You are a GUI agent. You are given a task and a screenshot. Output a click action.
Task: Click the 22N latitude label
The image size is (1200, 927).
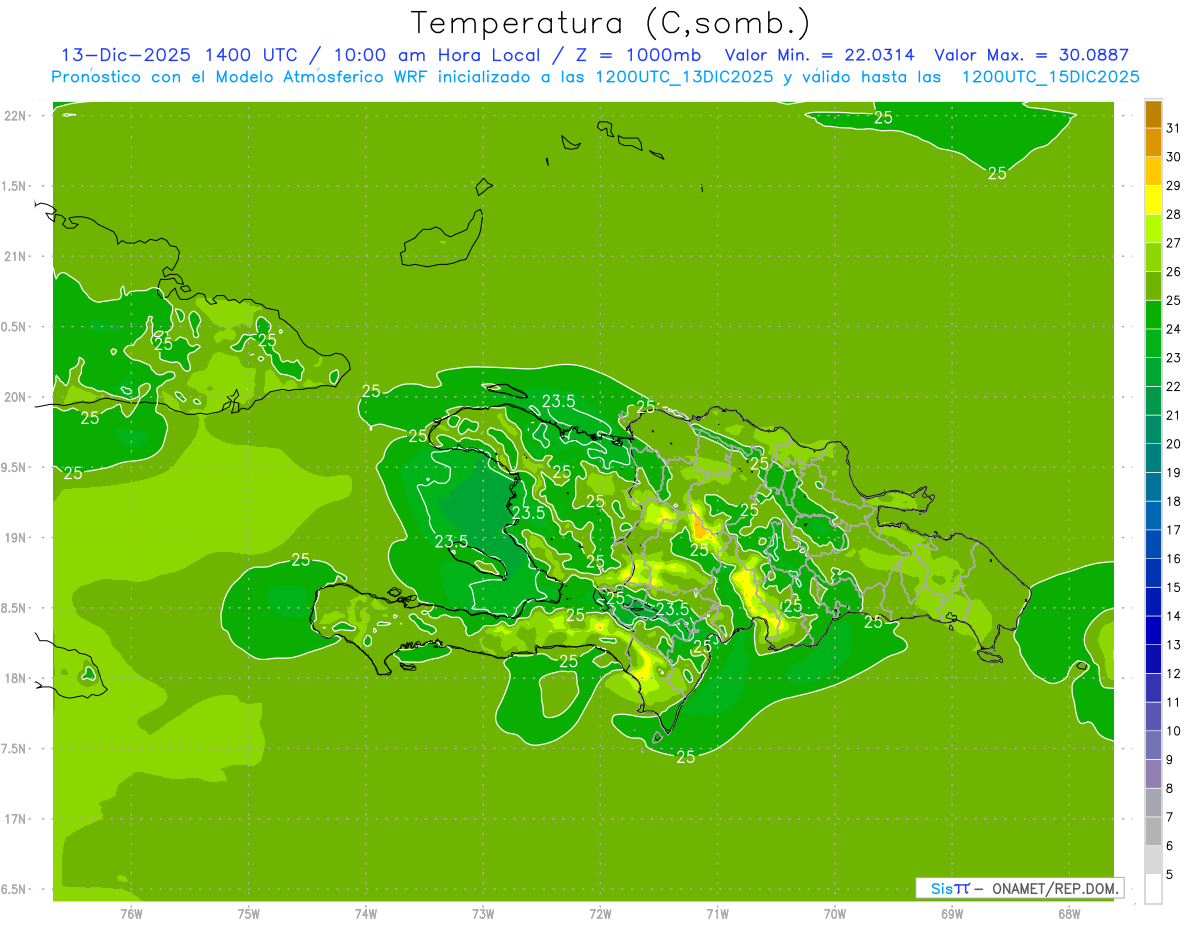[x=16, y=115]
